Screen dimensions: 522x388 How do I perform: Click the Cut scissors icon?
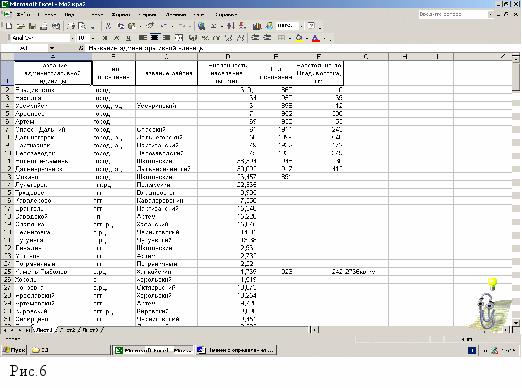[108, 26]
